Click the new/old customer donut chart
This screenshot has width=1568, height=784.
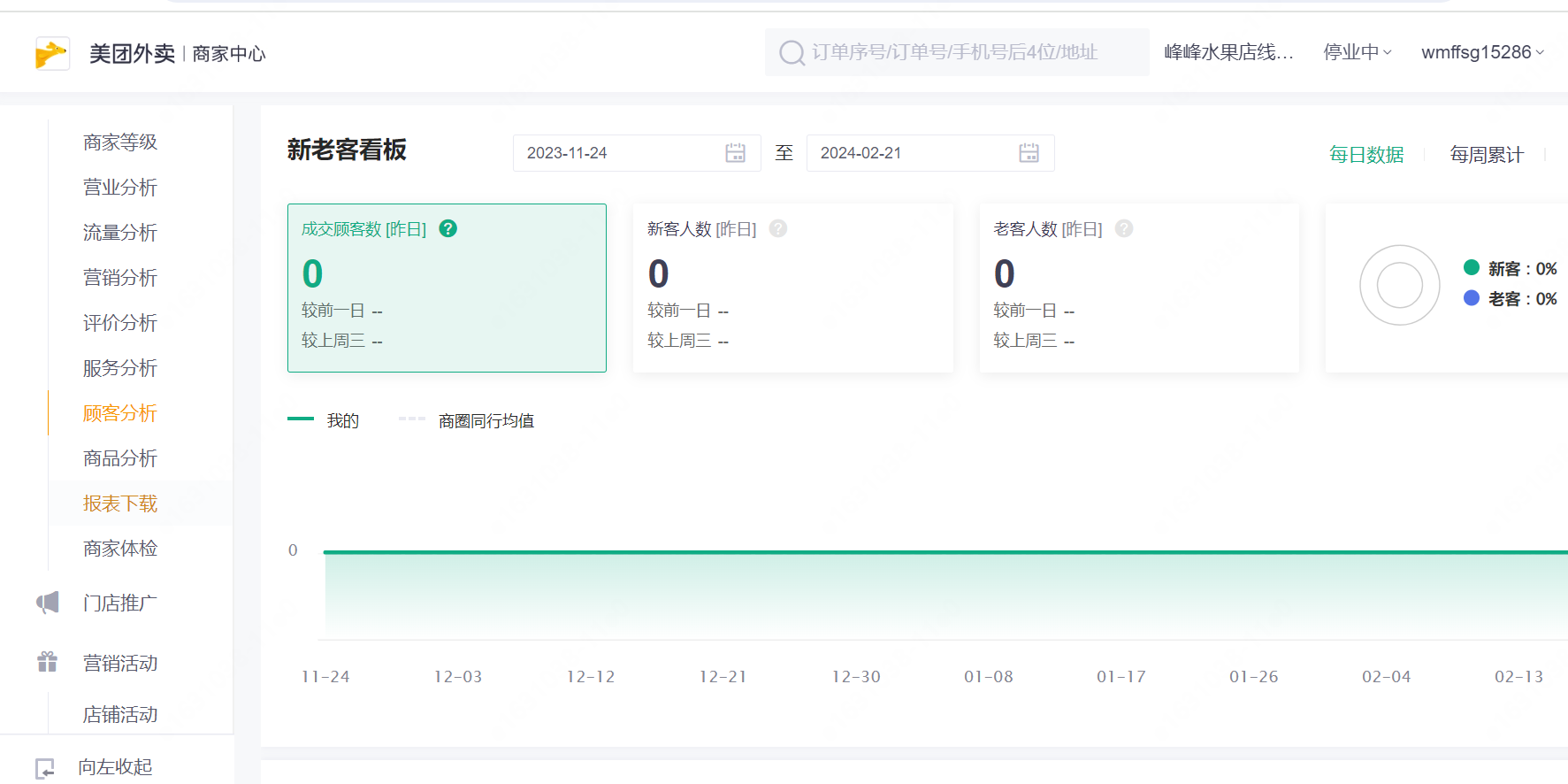tap(1400, 285)
